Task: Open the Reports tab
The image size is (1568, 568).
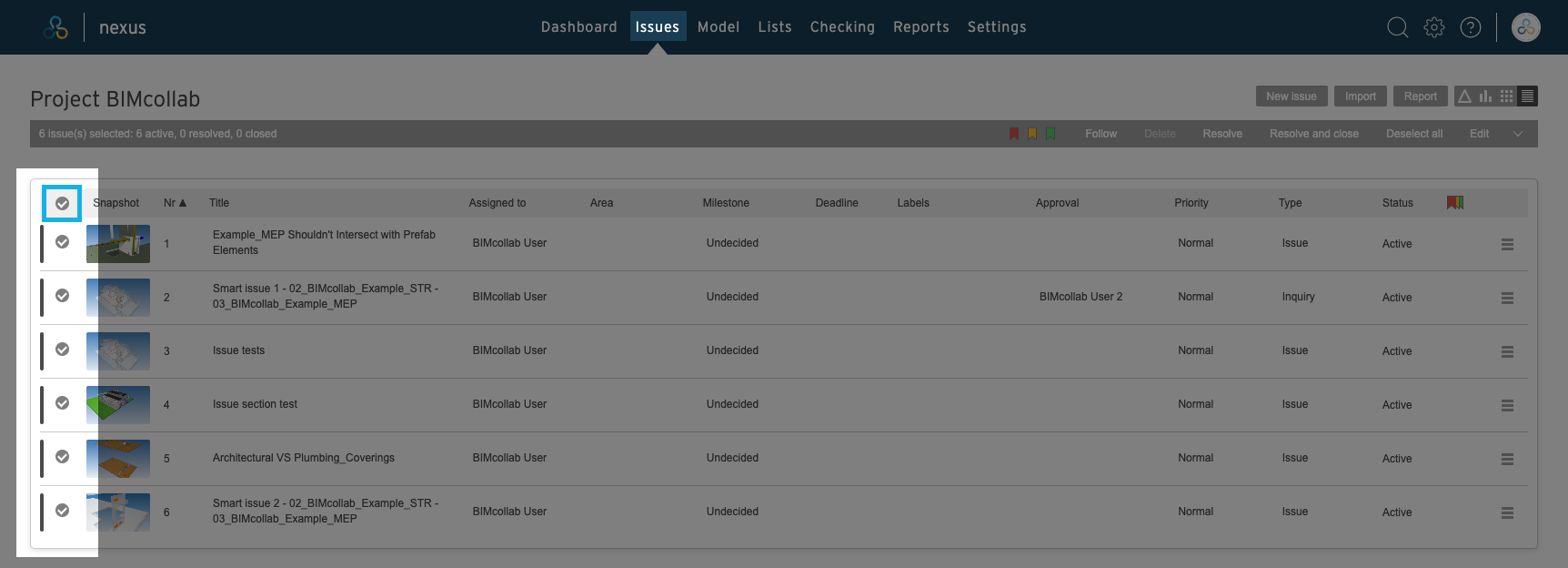Action: pyautogui.click(x=921, y=27)
